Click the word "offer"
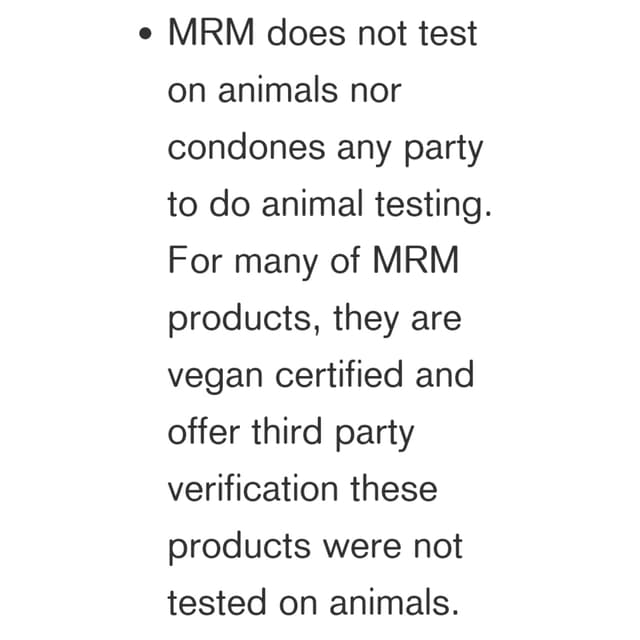Screen dimensions: 640x640 [204, 431]
